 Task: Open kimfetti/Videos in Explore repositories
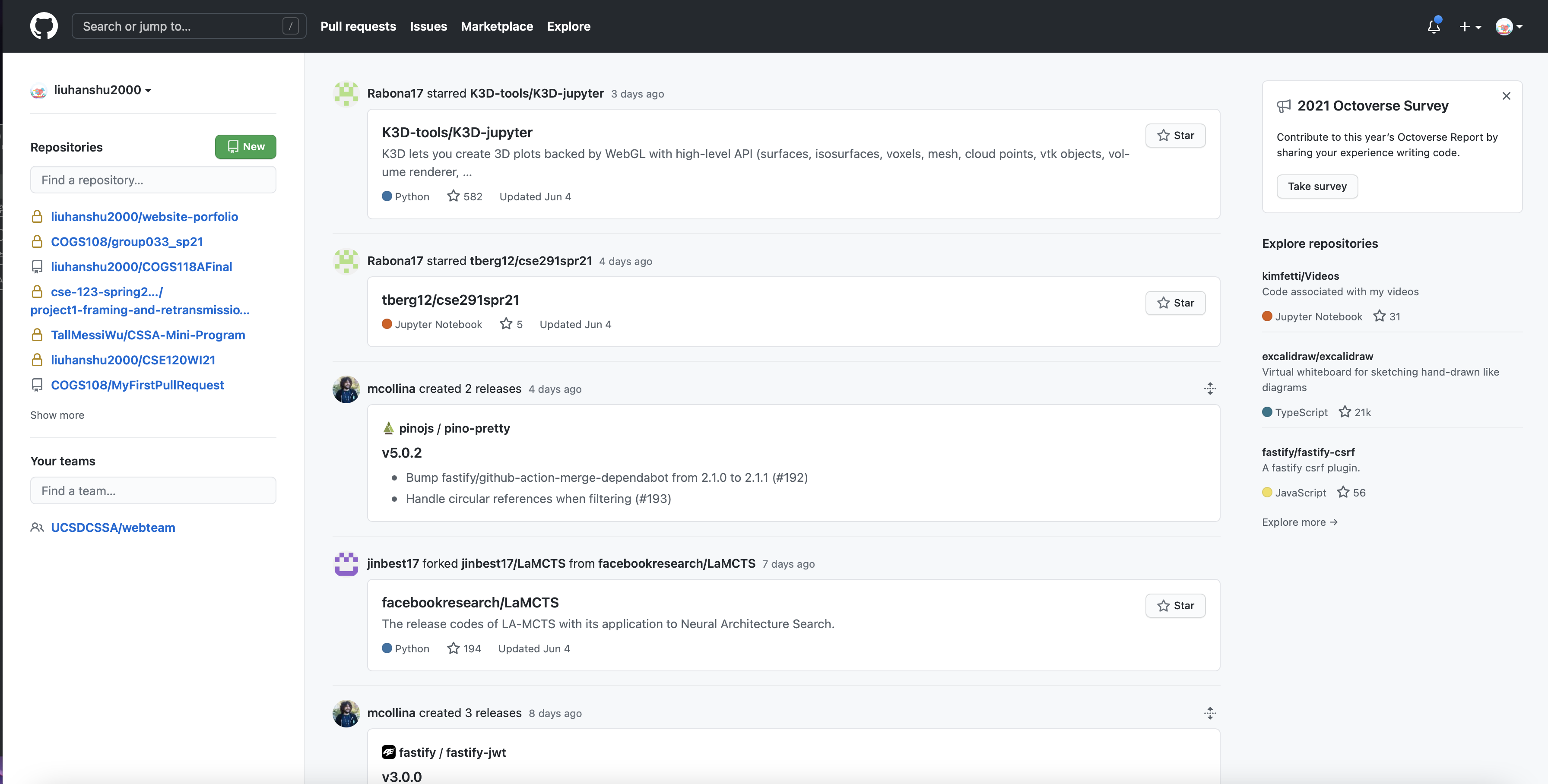point(1301,276)
